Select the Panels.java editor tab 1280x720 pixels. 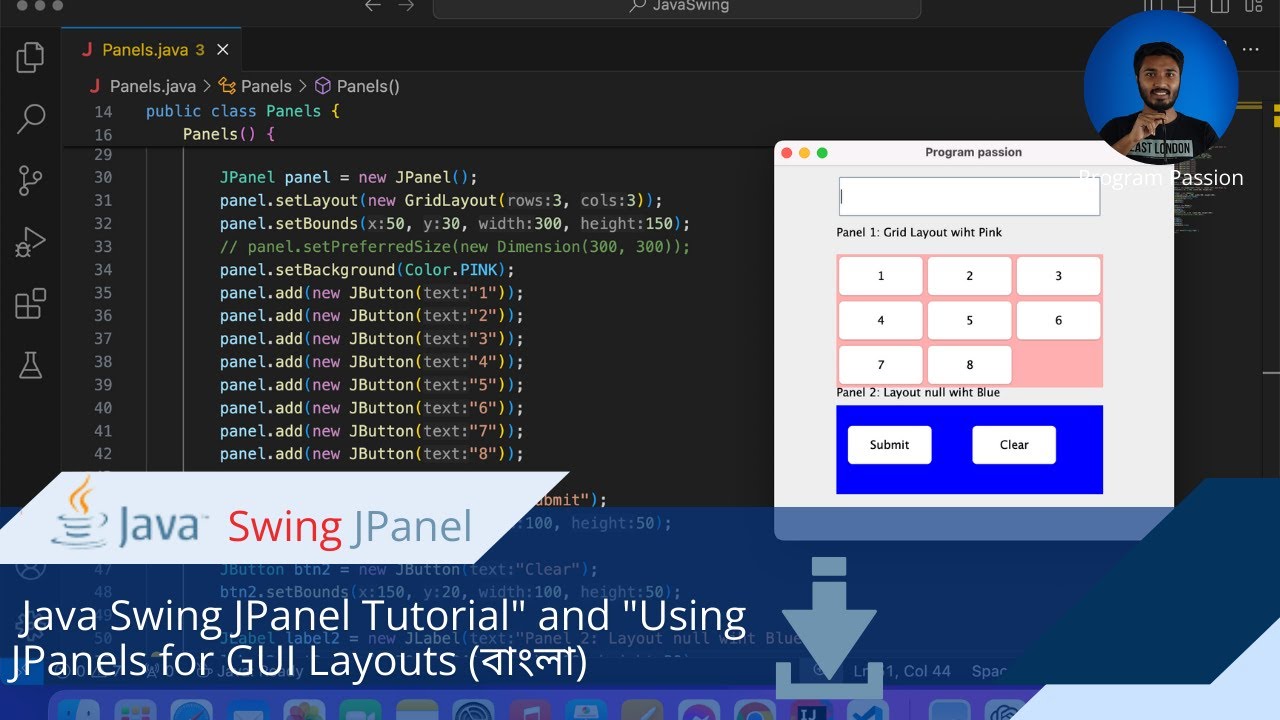point(152,49)
